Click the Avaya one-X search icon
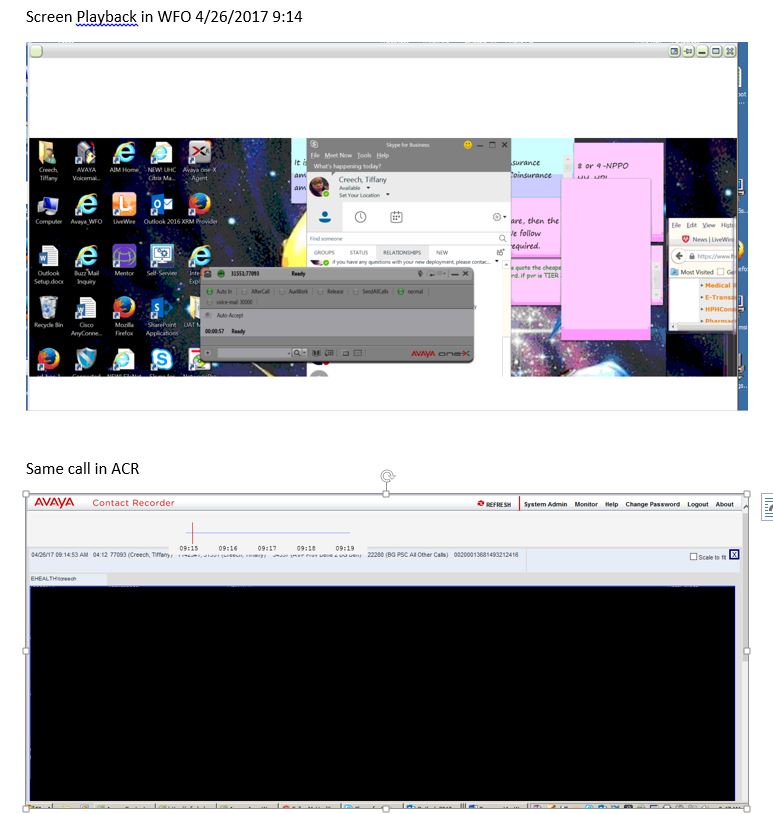 pos(297,352)
